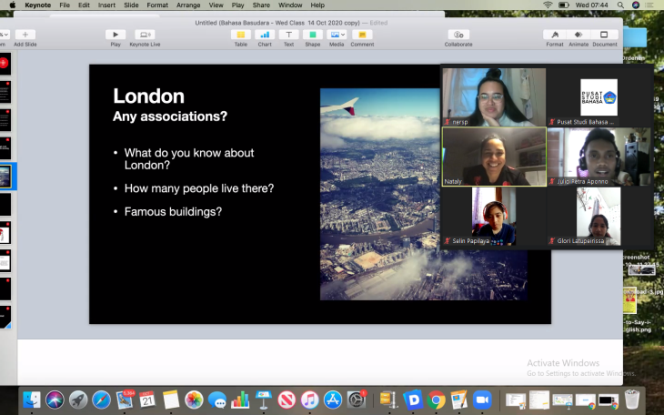Click Nataly's highlighted video tile

click(x=494, y=157)
